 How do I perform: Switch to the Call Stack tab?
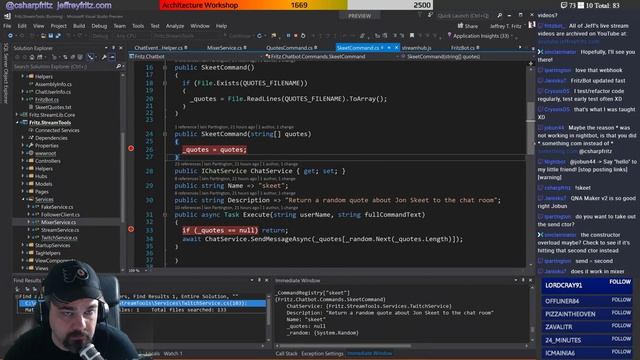(x=287, y=353)
